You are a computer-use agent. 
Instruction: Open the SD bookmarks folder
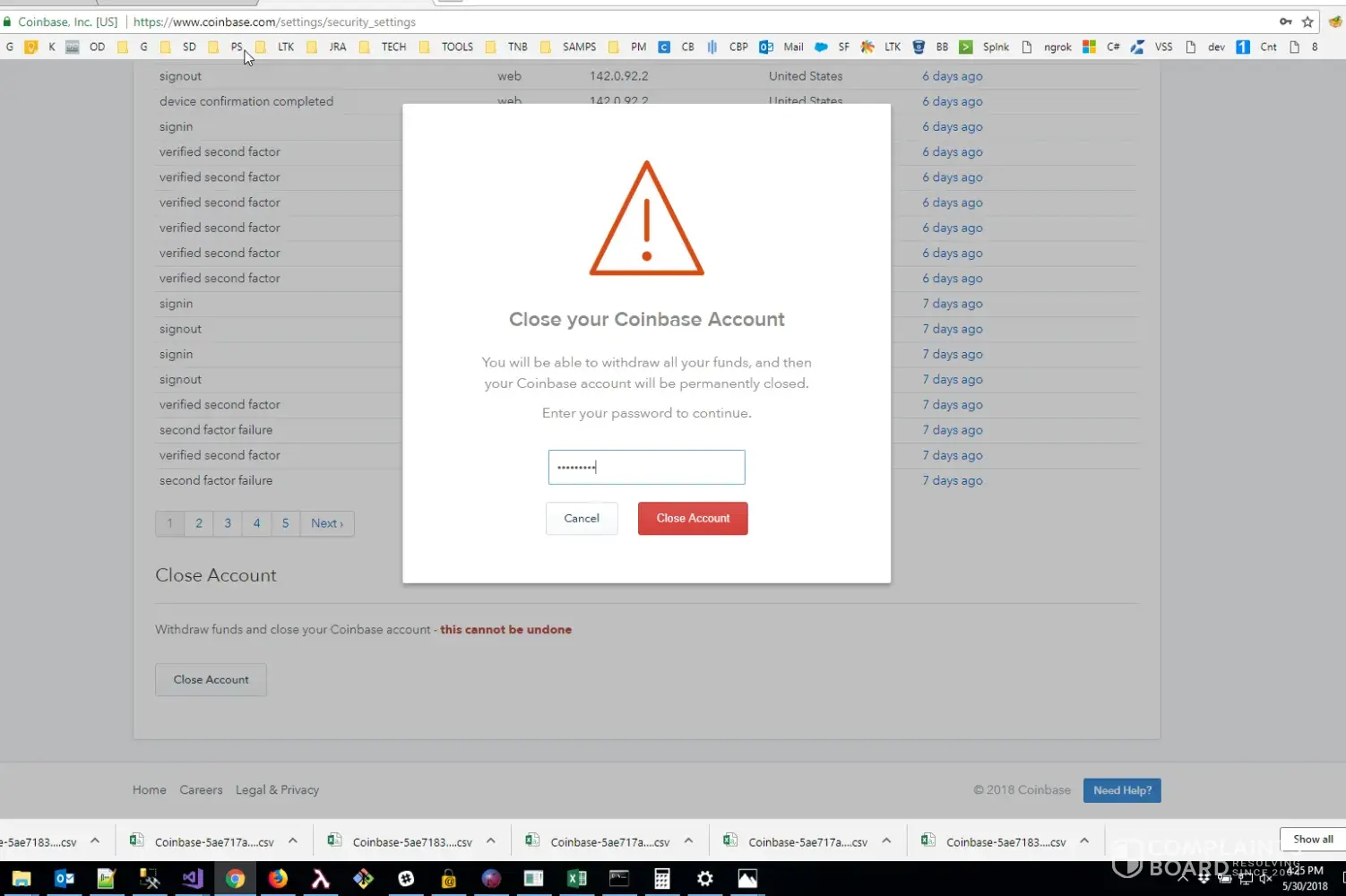(178, 47)
